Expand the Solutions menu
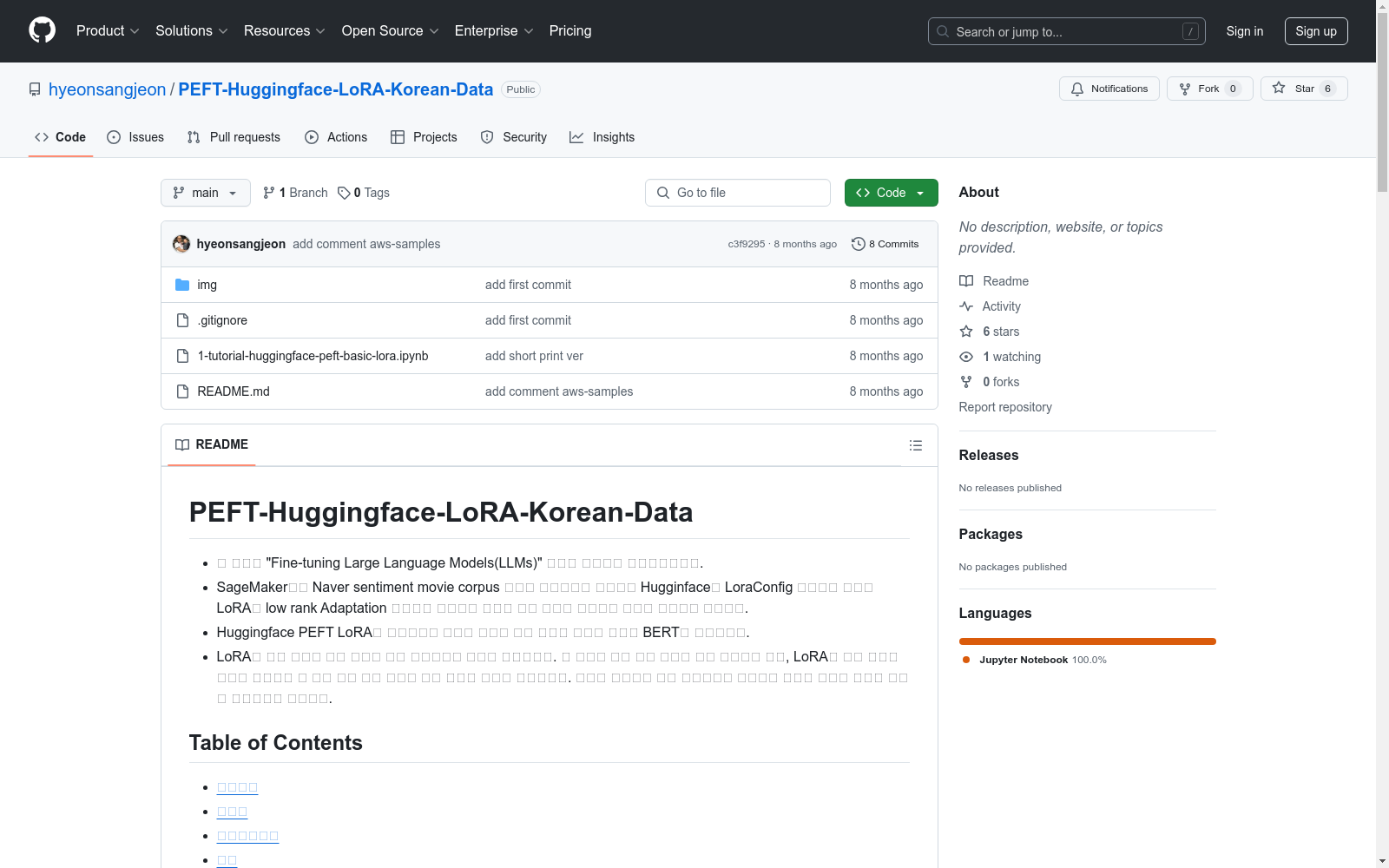Viewport: 1389px width, 868px height. point(192,31)
